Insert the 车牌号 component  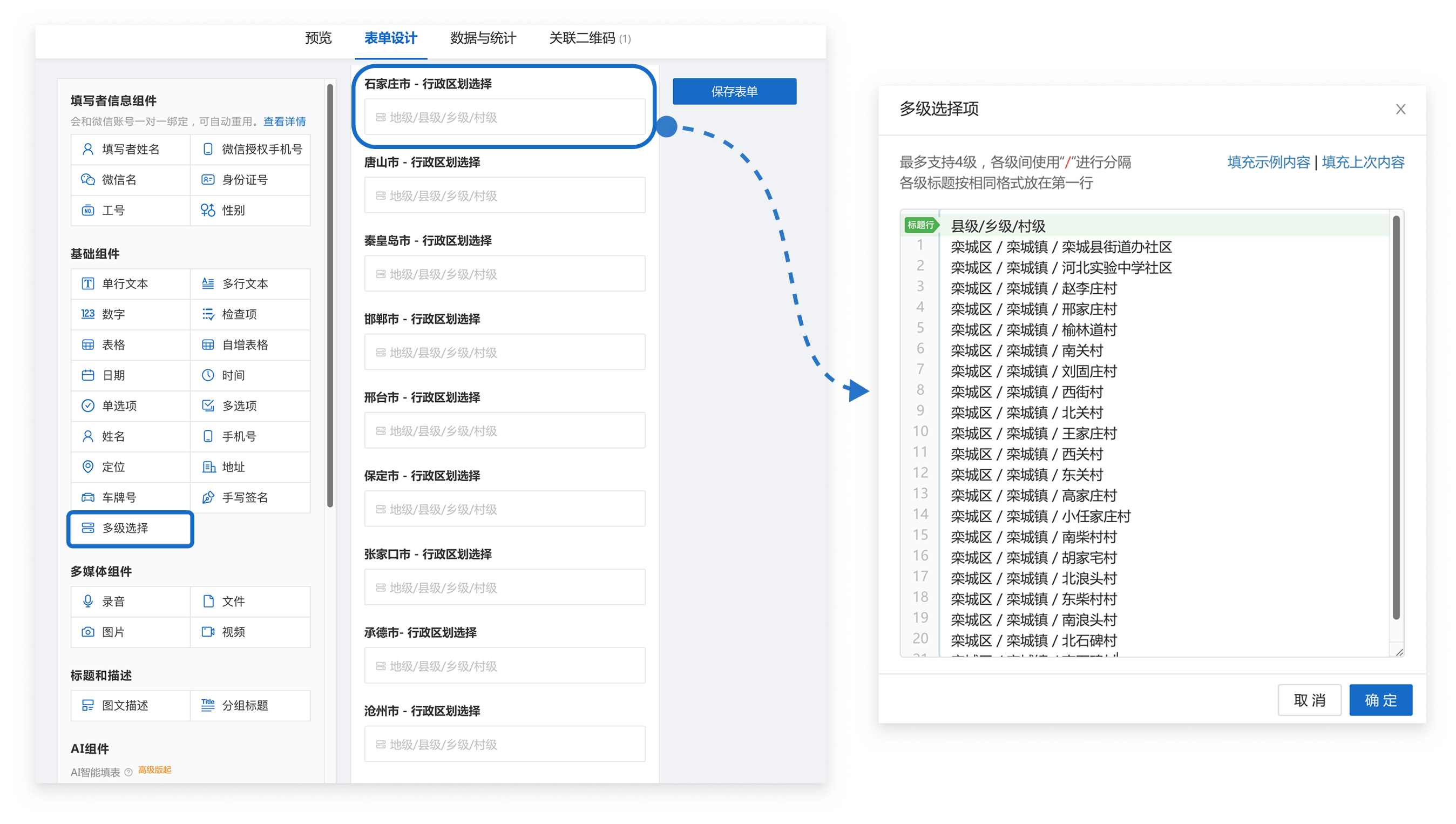pos(119,497)
